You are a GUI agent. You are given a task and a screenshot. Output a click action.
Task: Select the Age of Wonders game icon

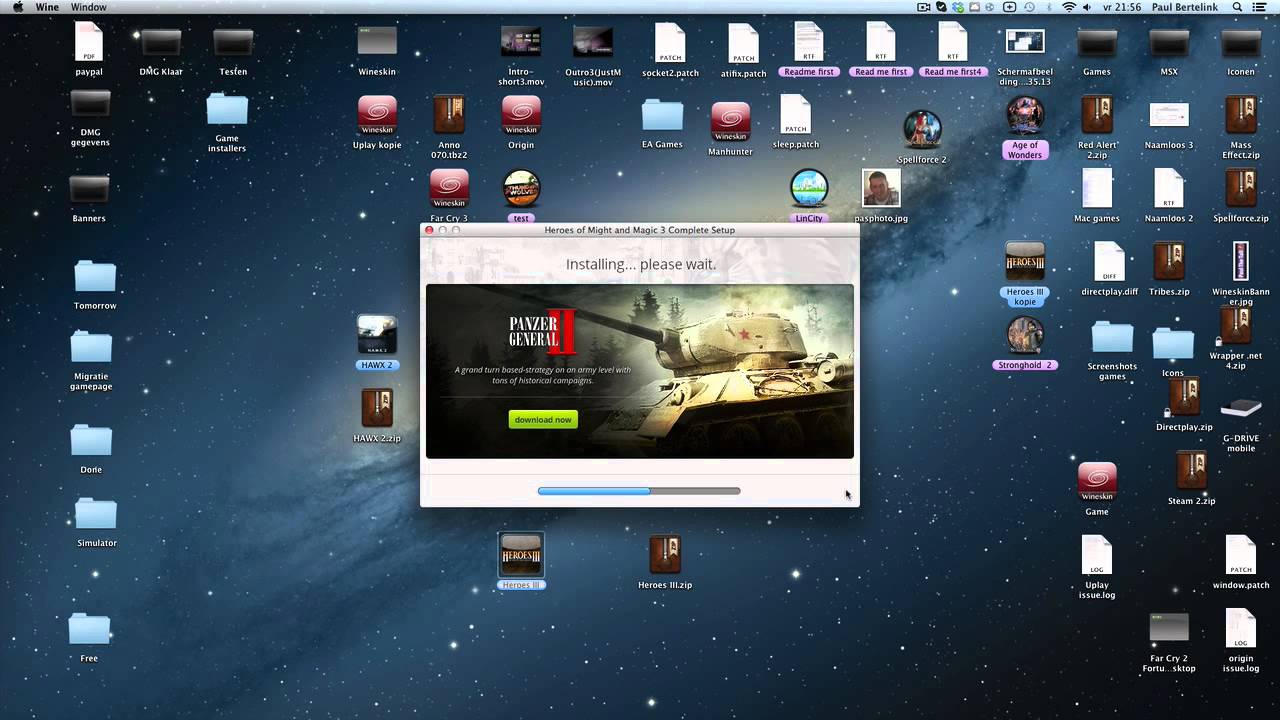tap(1025, 115)
